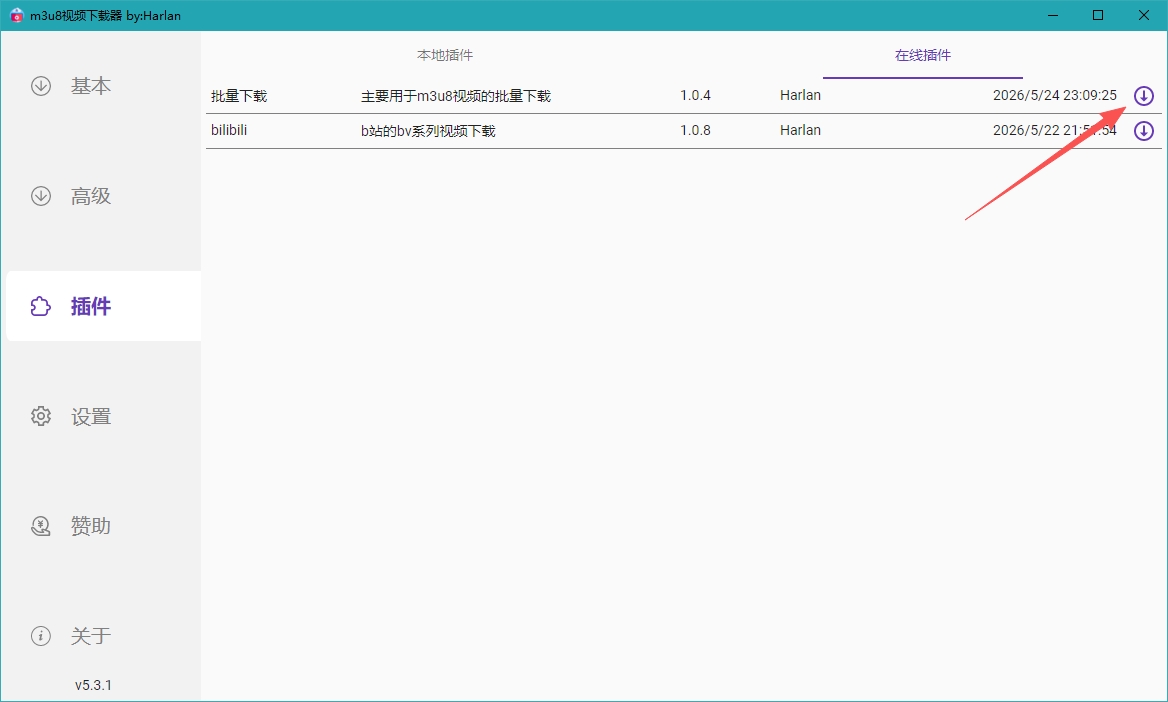1168x702 pixels.
Task: Click version 1.0.8
Action: click(x=695, y=130)
